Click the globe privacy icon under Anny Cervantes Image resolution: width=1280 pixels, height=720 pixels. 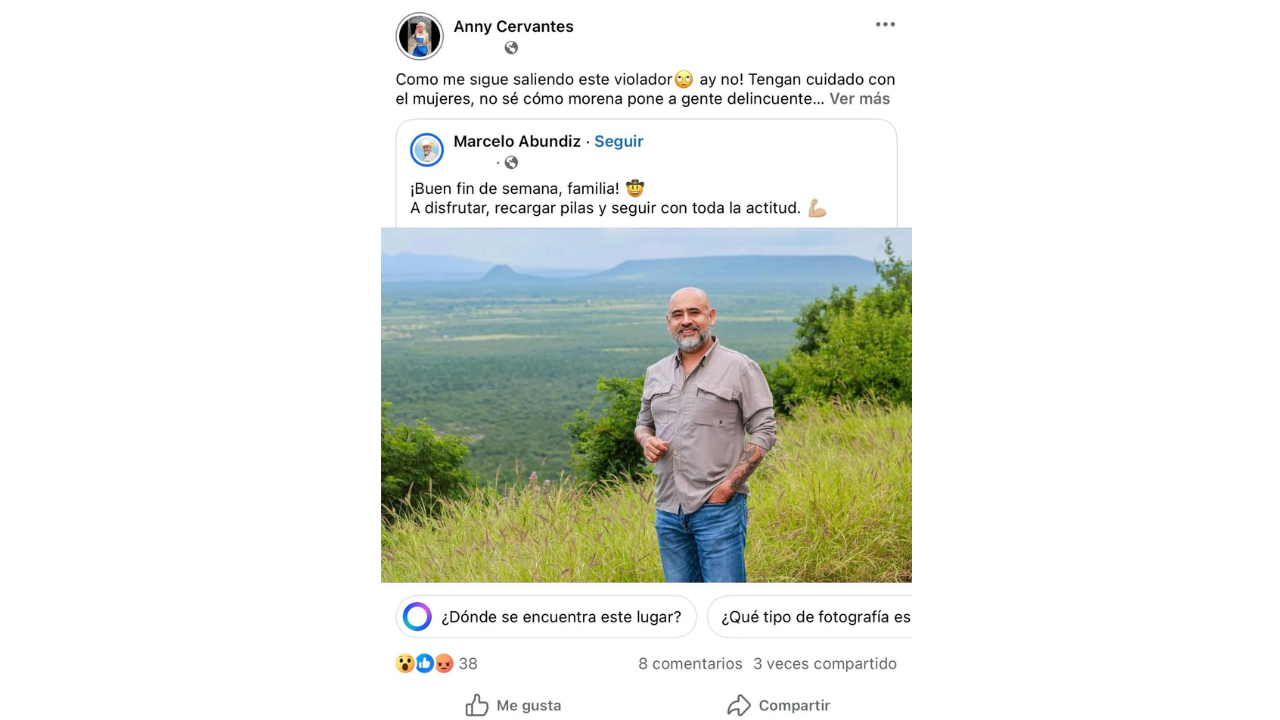coord(511,48)
